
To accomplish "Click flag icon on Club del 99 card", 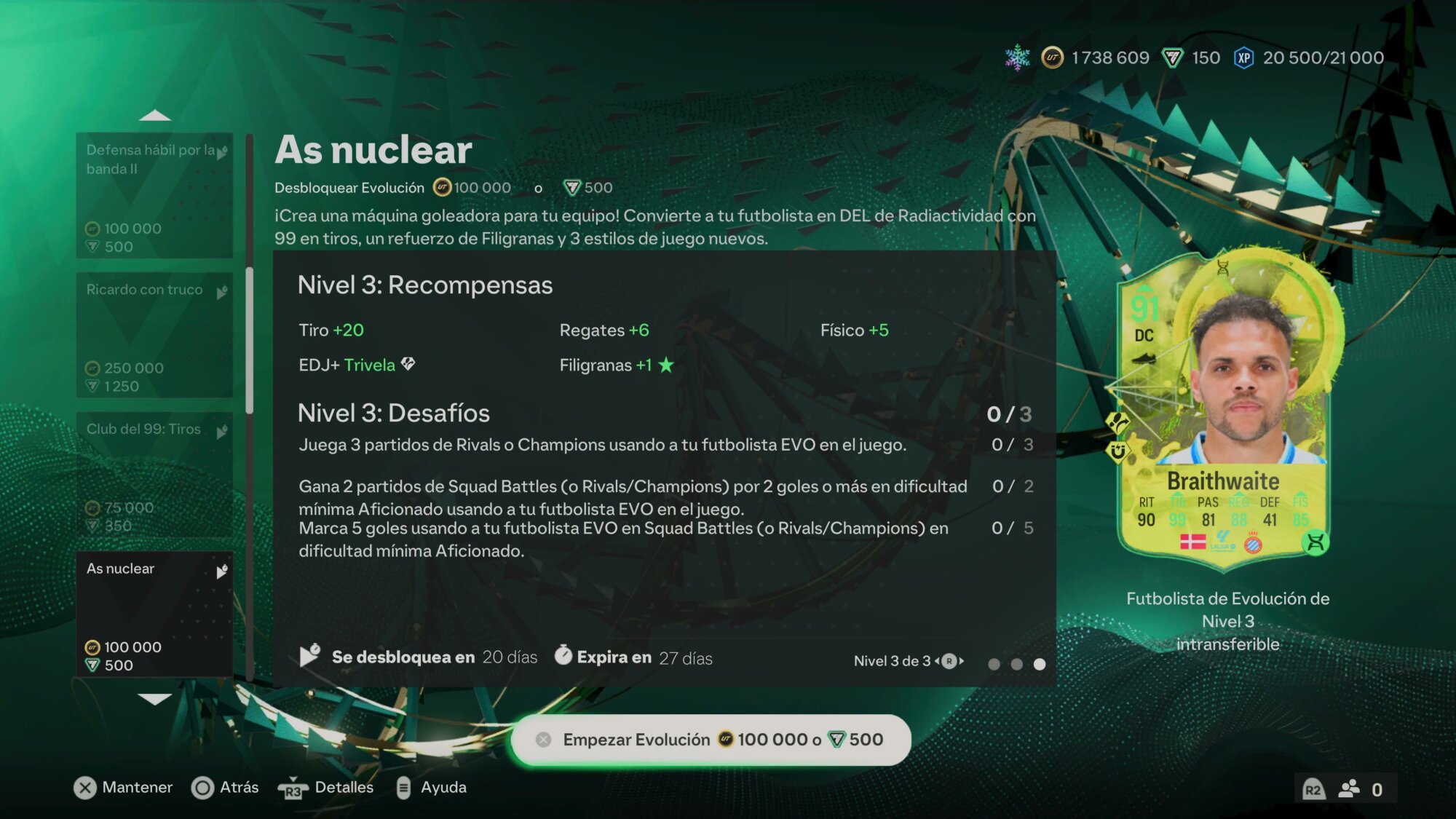I will tap(221, 432).
